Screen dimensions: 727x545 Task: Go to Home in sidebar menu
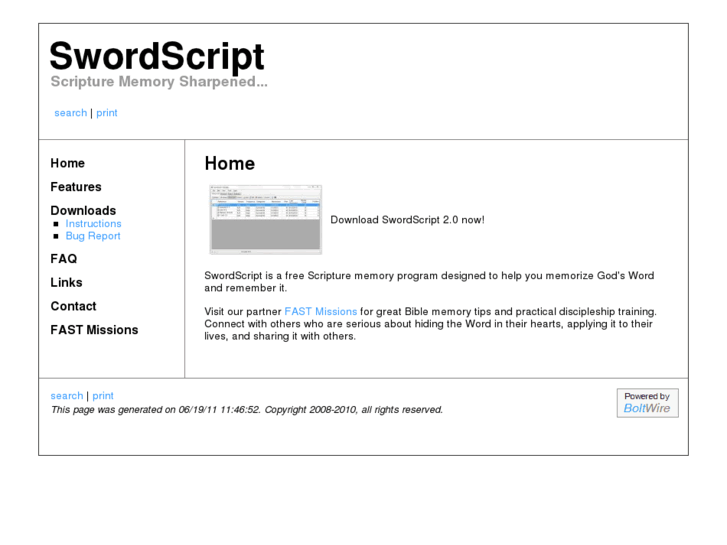[68, 163]
